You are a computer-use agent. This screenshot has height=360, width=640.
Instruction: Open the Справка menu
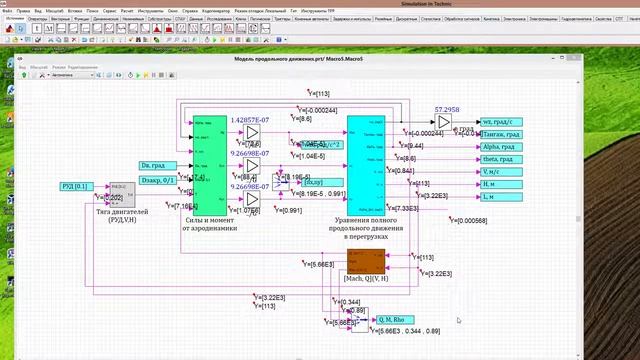tap(190, 11)
